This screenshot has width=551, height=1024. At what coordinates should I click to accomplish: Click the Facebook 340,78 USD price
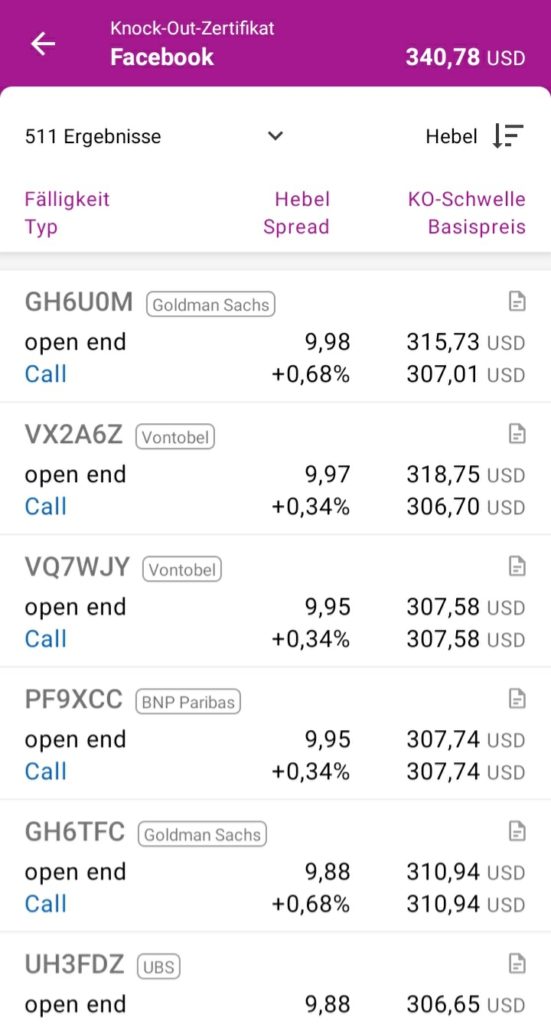tap(465, 57)
